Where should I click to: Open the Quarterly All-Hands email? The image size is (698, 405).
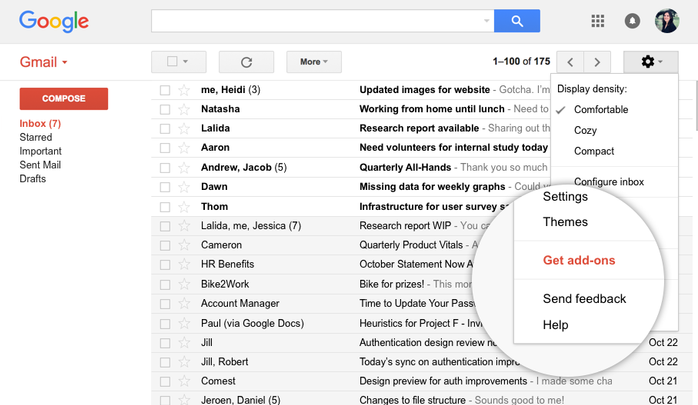[x=405, y=167]
